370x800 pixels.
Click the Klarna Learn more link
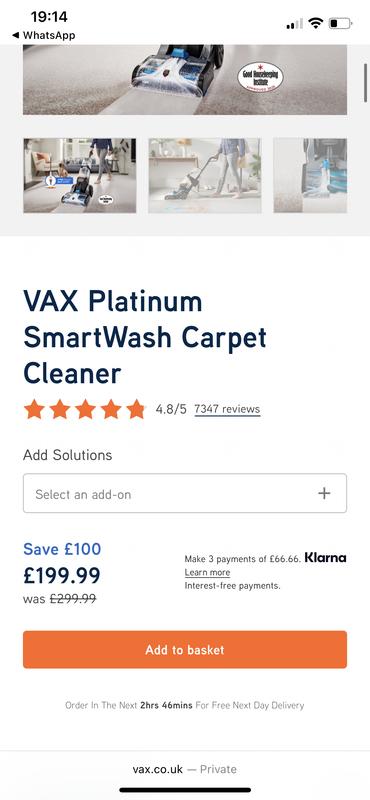click(207, 572)
